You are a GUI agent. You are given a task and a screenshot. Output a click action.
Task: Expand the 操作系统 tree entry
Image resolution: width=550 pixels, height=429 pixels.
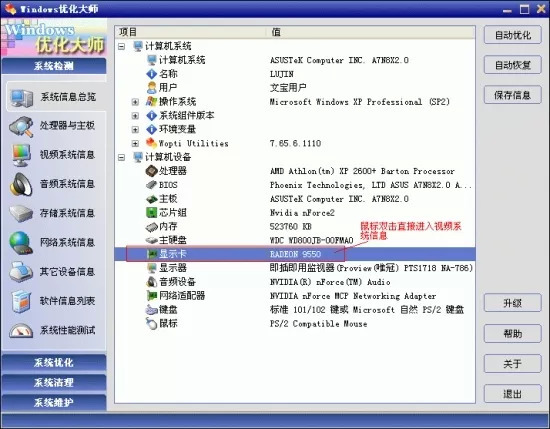click(x=135, y=102)
